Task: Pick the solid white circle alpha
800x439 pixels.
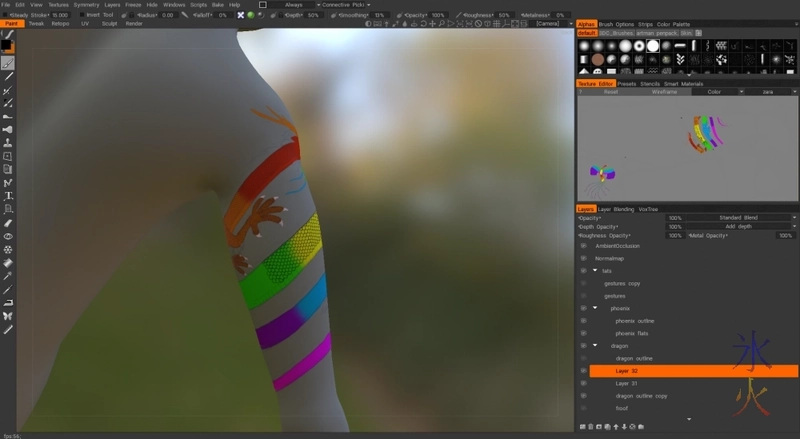Action: tap(652, 46)
